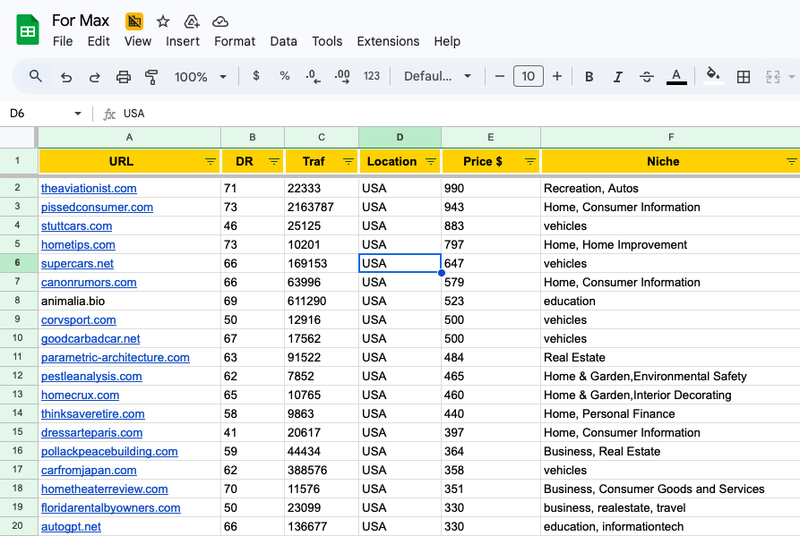Star this spreadsheet document
This screenshot has height=536, width=800.
[x=163, y=21]
